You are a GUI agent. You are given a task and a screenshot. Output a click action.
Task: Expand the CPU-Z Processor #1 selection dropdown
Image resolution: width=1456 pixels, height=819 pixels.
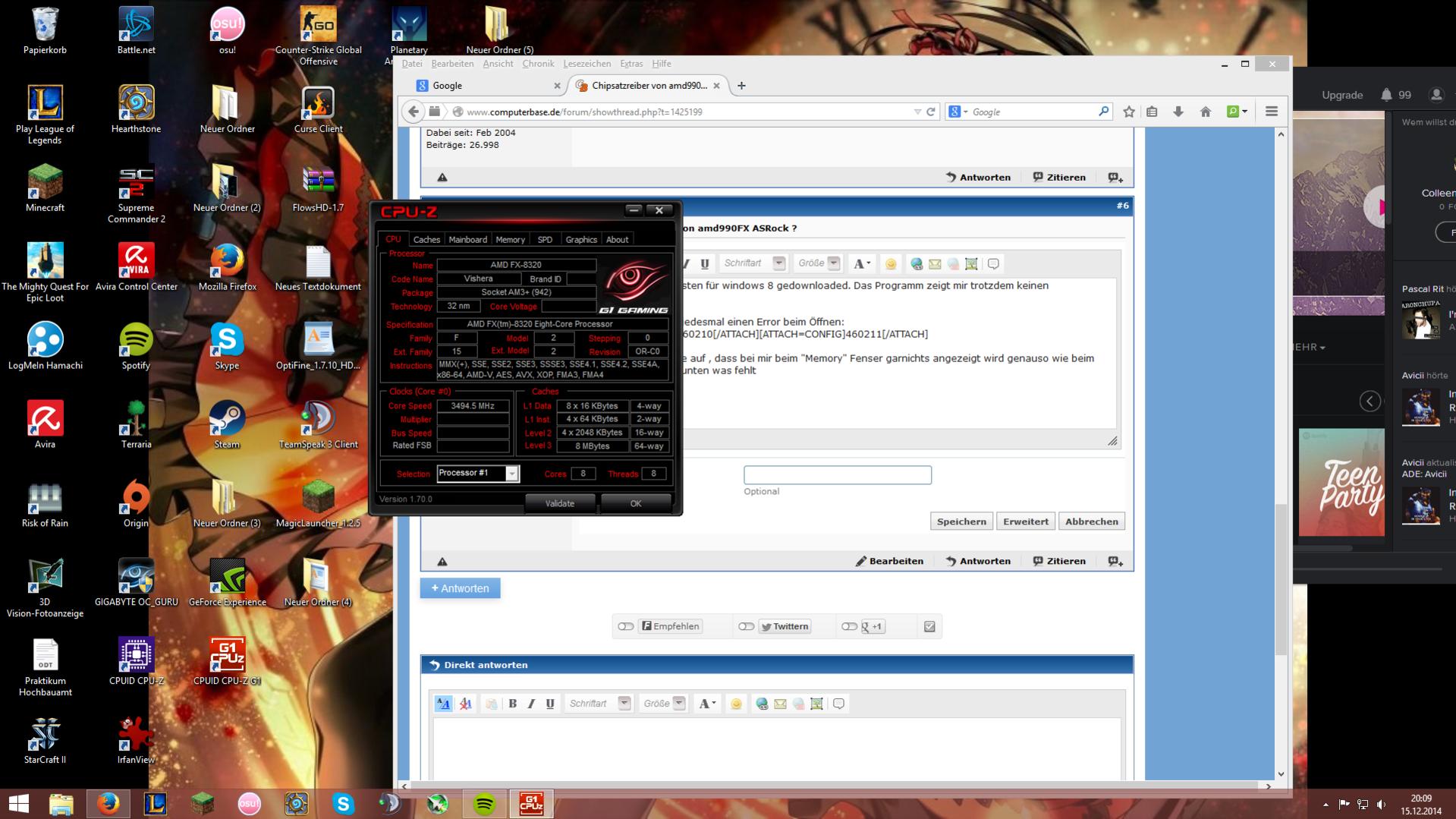(512, 474)
